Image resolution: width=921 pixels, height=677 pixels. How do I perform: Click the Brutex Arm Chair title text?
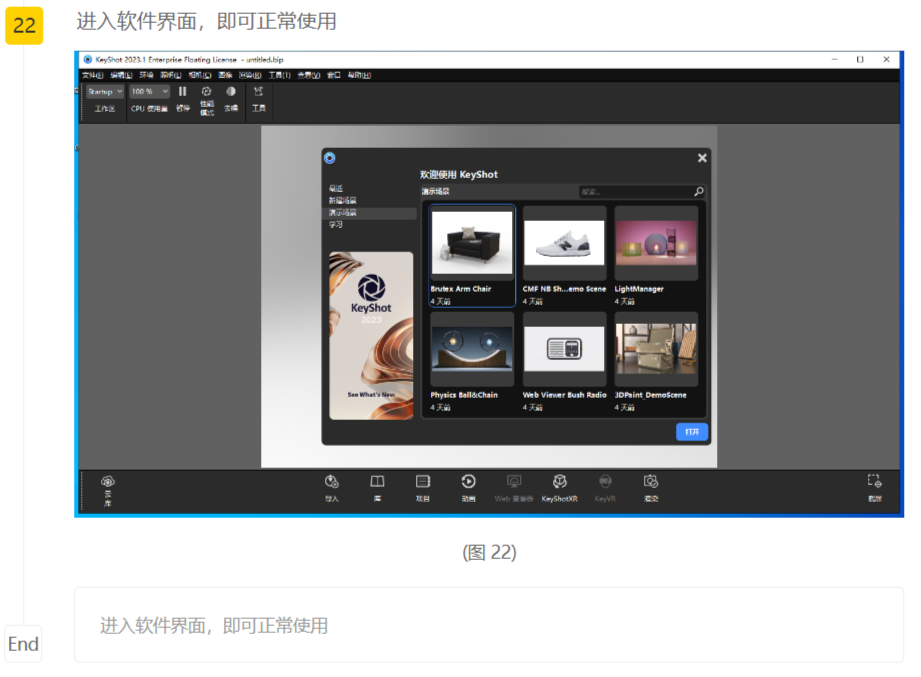[460, 289]
